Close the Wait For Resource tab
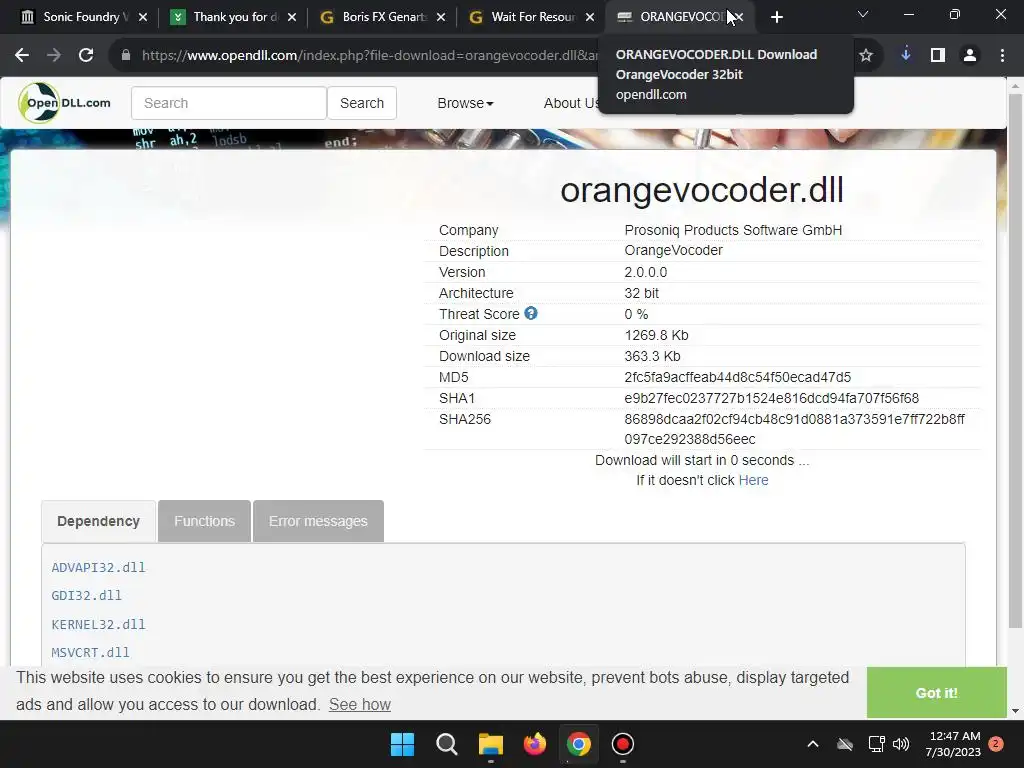Screen dimensions: 1024x768 click(590, 17)
